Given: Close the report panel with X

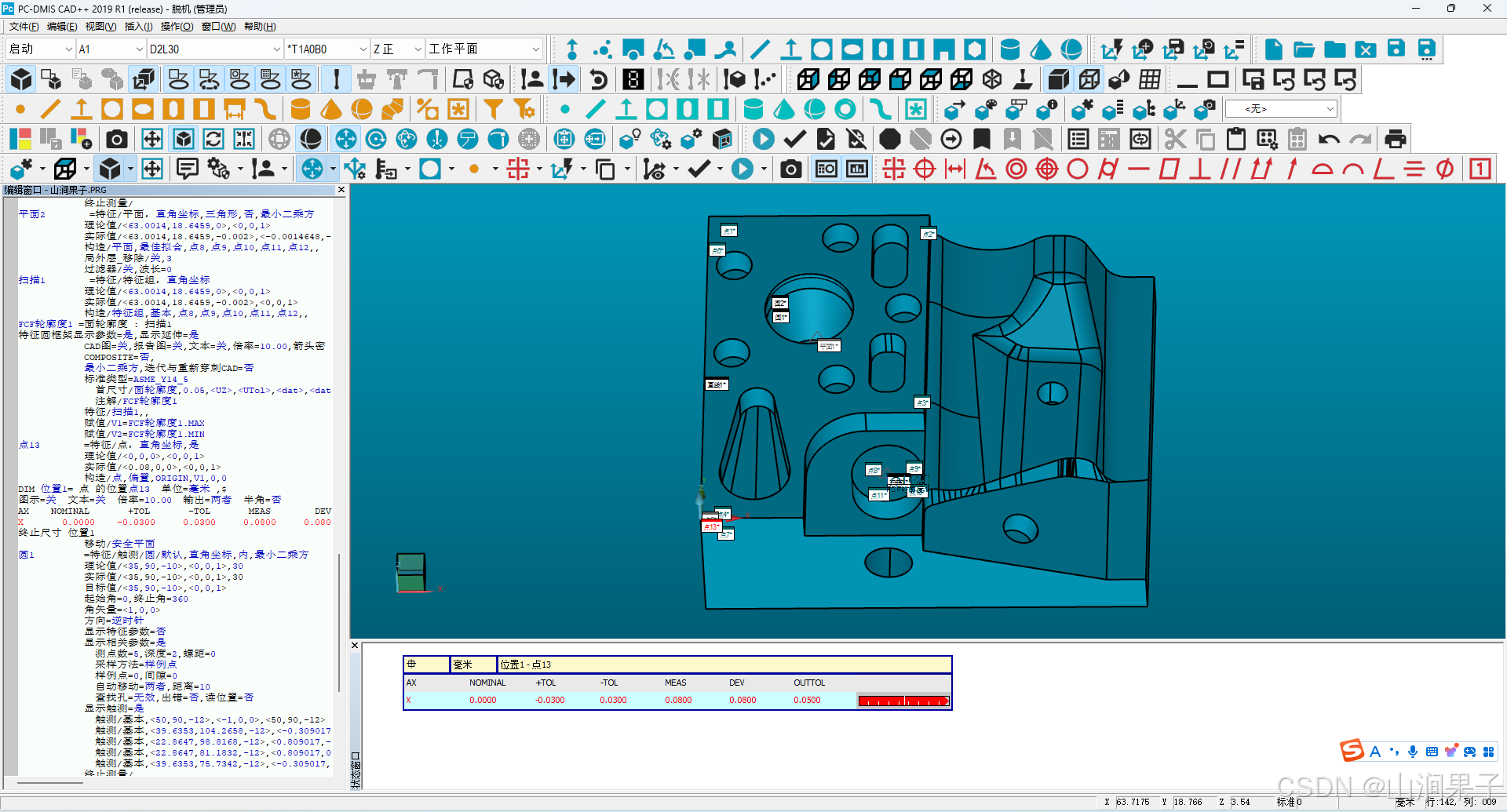Looking at the screenshot, I should tap(355, 646).
